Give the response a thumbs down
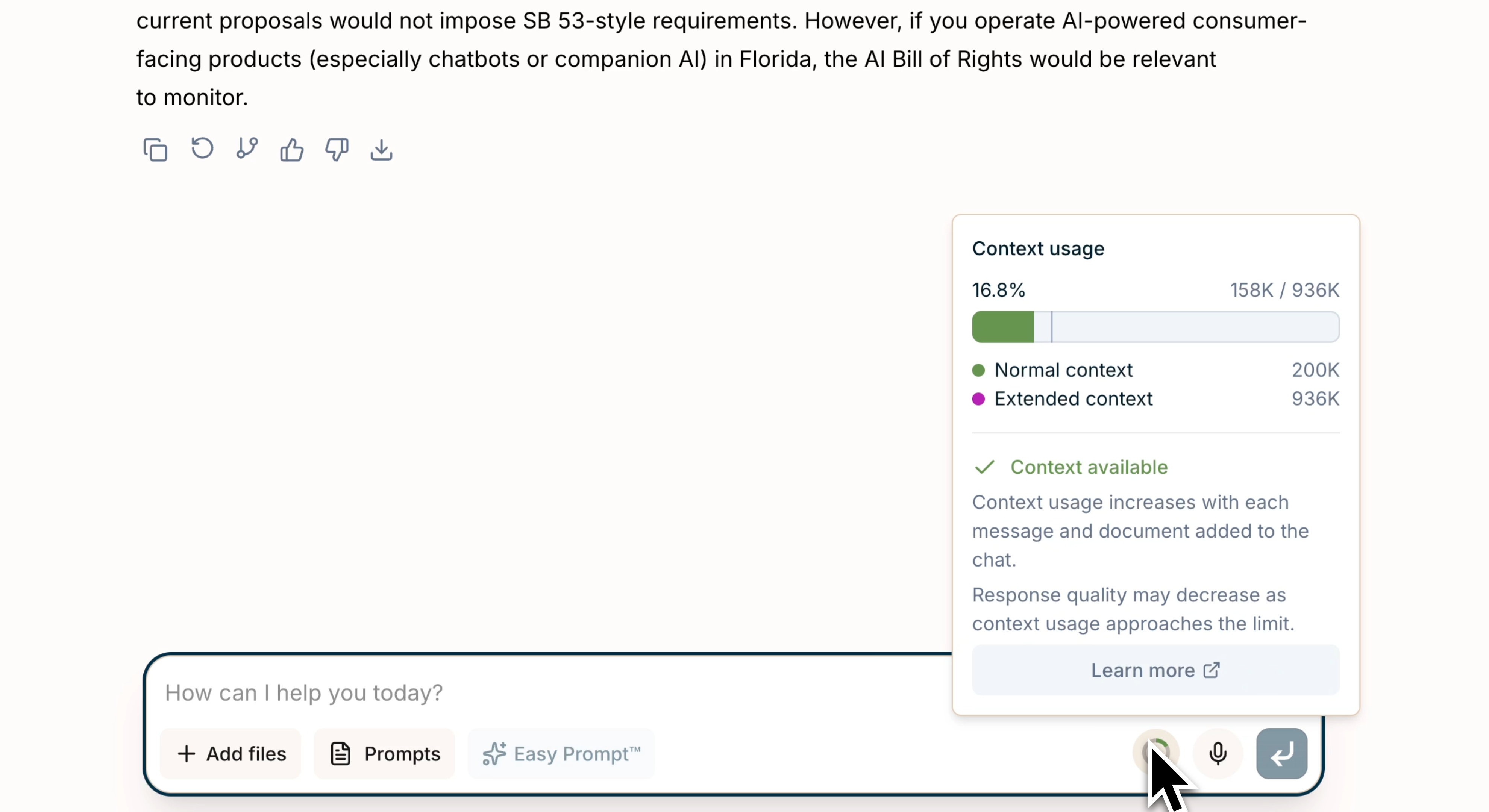This screenshot has height=812, width=1489. [x=337, y=150]
